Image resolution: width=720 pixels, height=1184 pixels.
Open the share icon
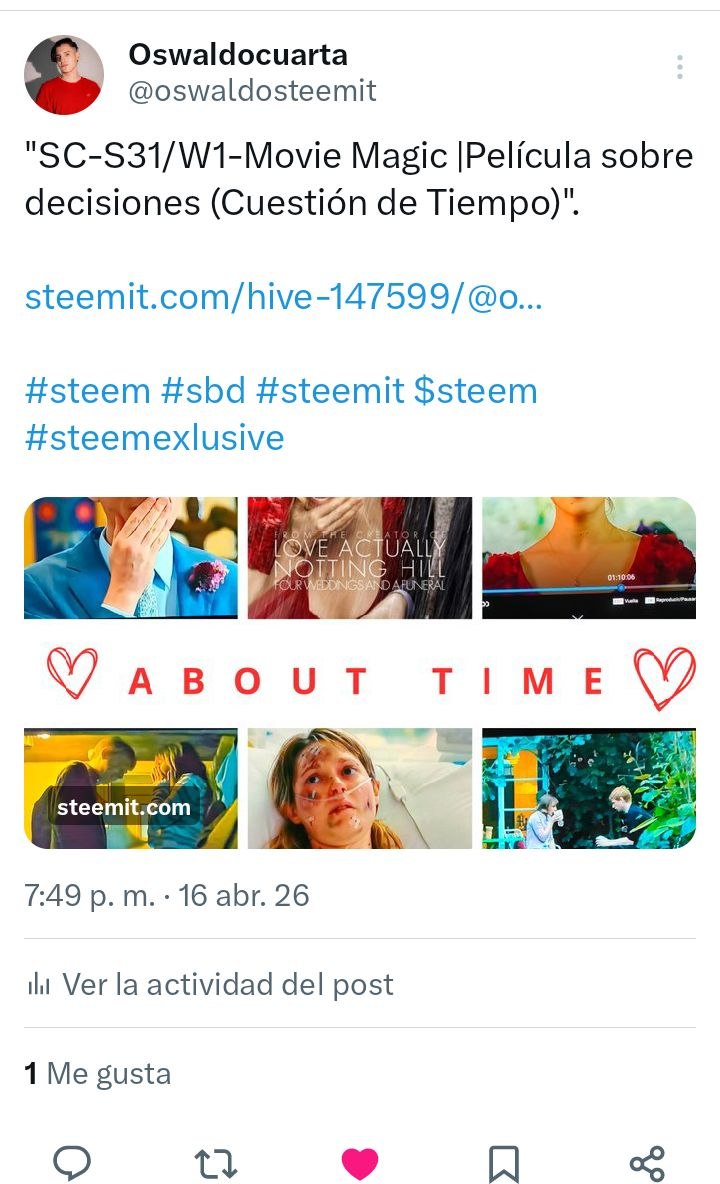648,1163
